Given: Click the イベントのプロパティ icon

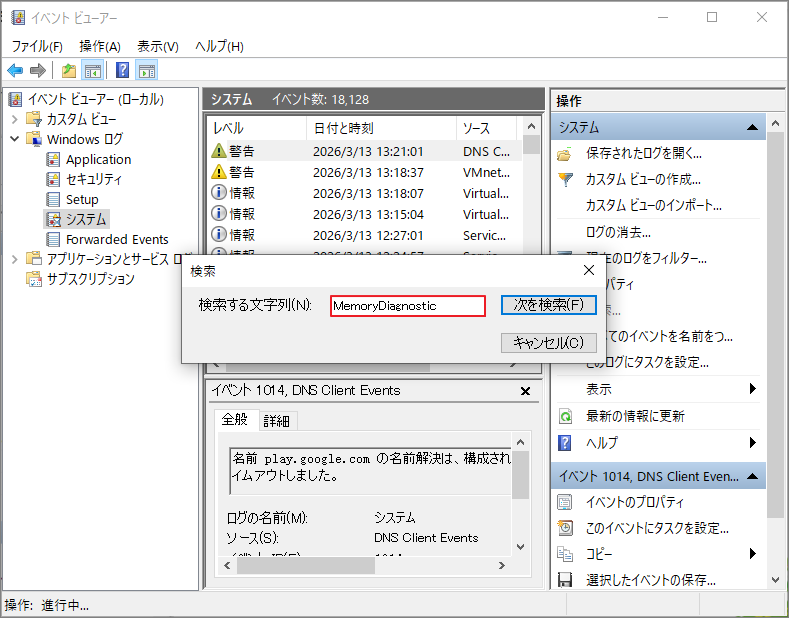Looking at the screenshot, I should click(x=565, y=502).
